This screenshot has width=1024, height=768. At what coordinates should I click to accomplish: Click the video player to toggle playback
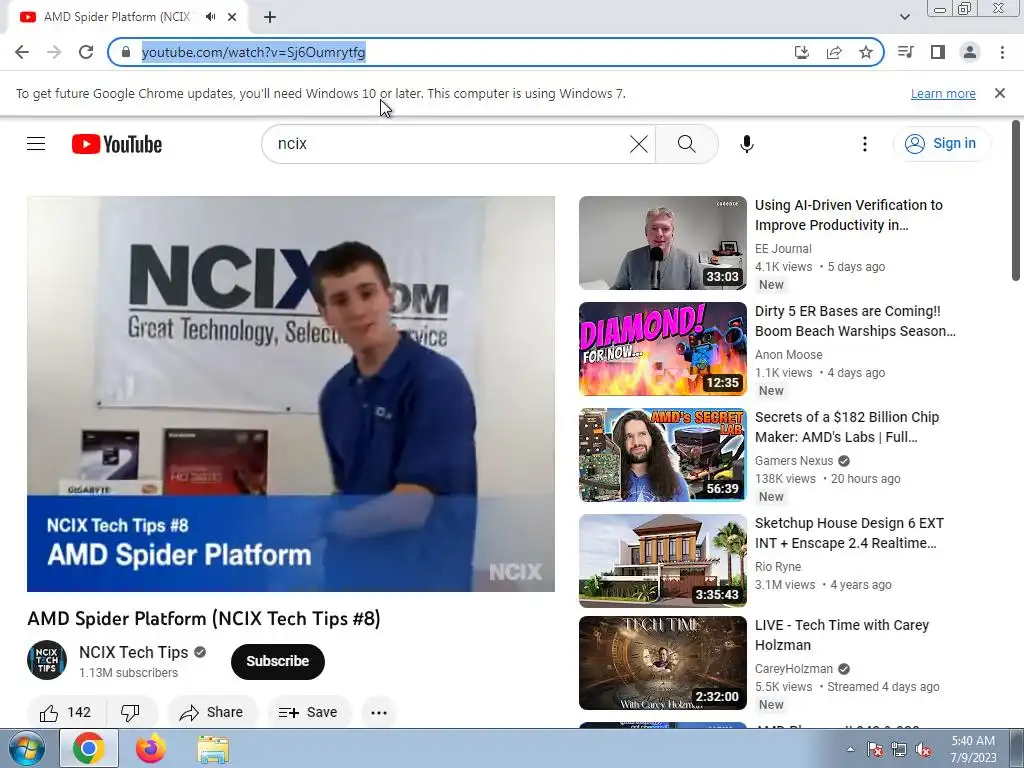pos(291,394)
